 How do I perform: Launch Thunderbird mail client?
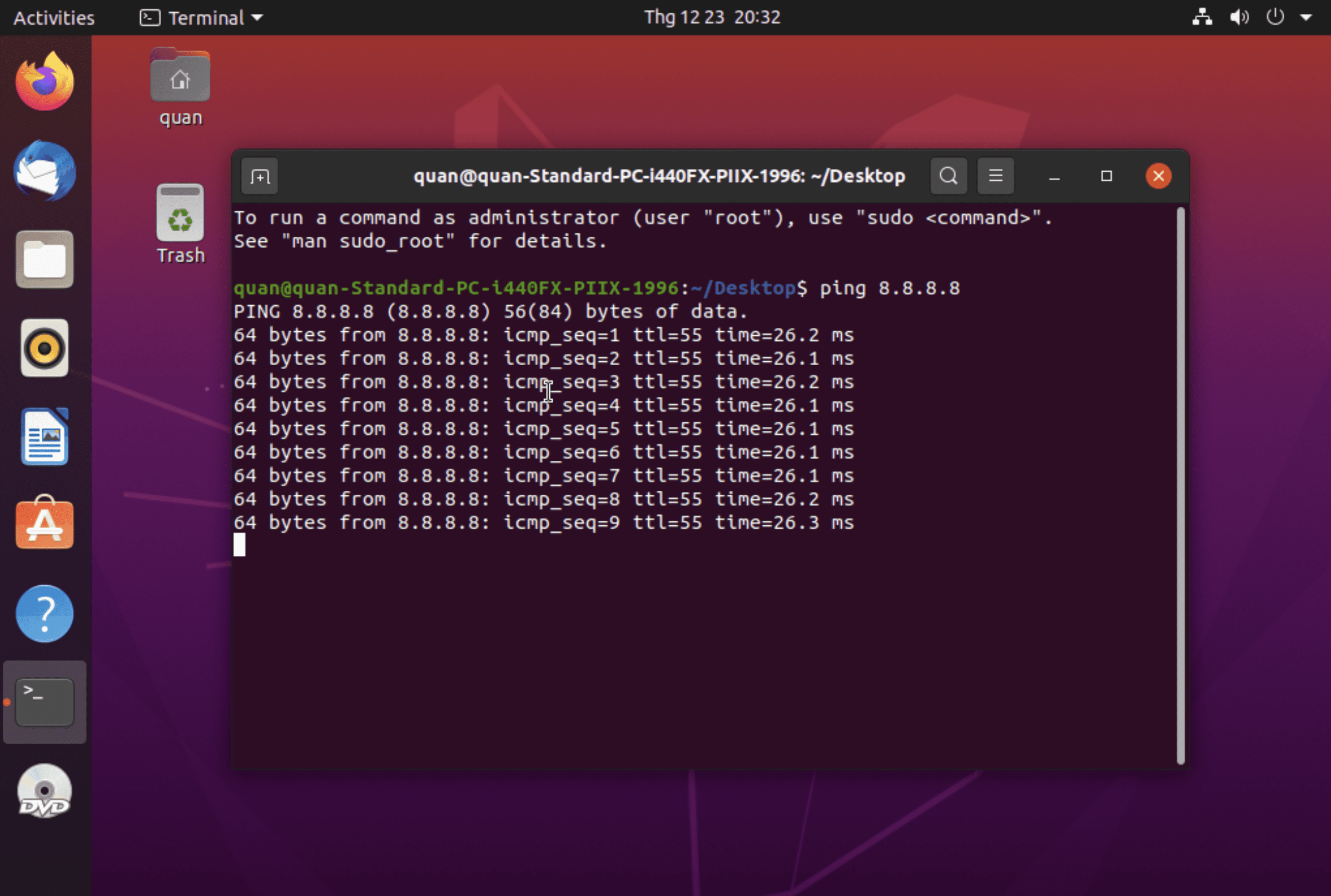pyautogui.click(x=44, y=171)
